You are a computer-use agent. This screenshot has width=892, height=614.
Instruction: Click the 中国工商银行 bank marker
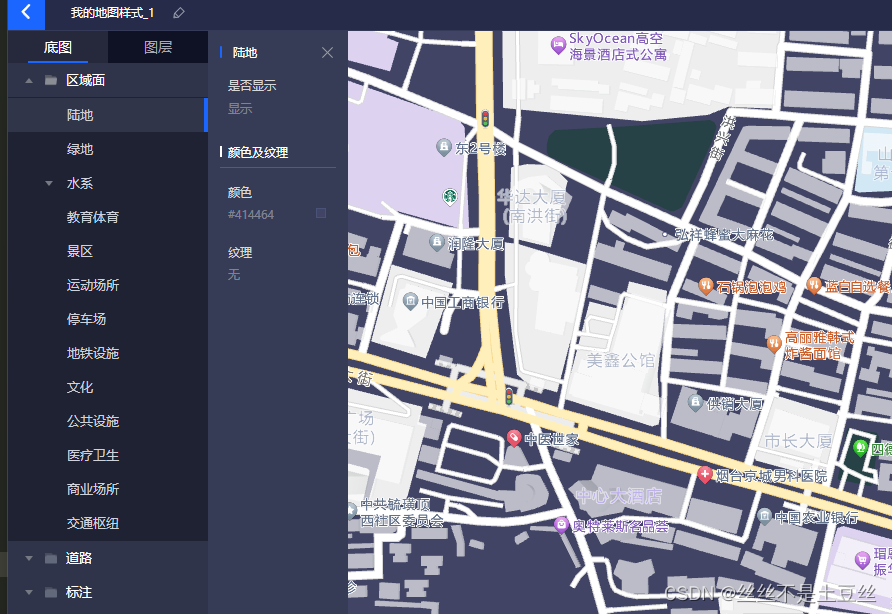click(410, 300)
